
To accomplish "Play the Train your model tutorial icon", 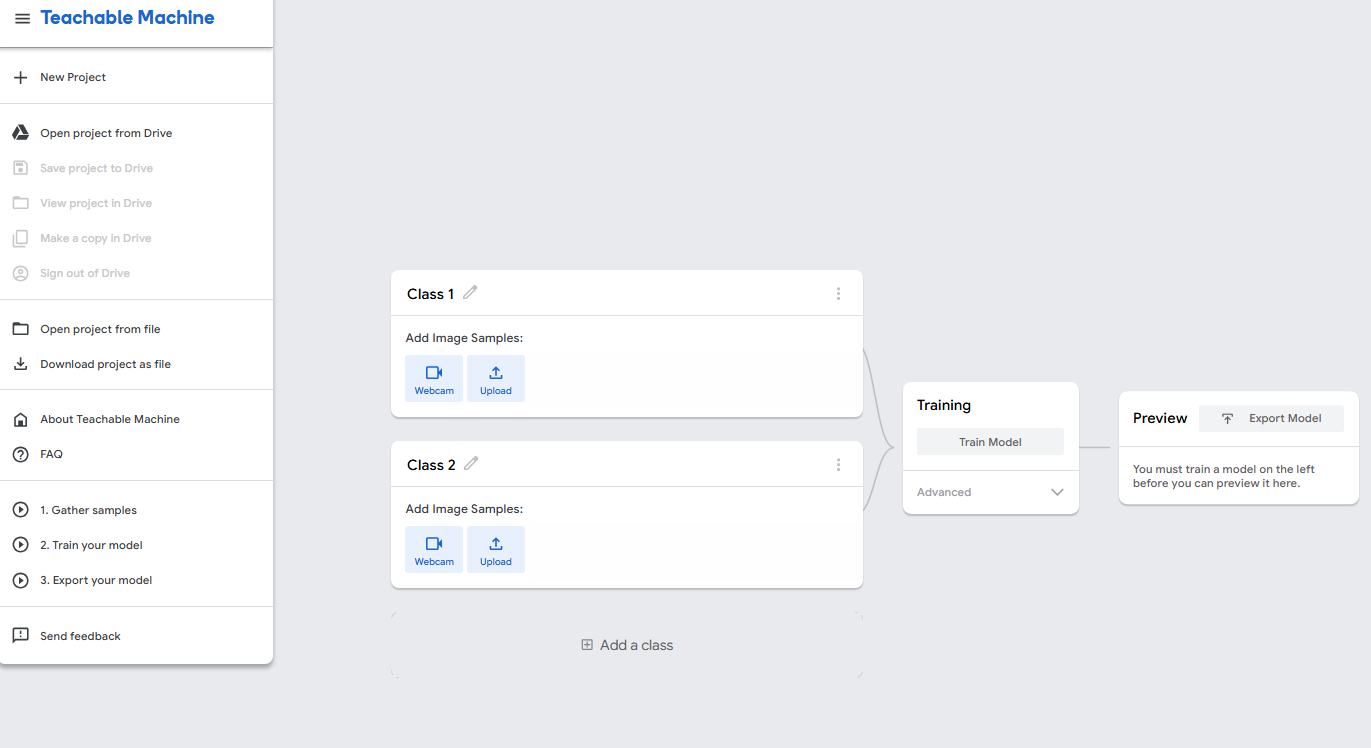I will 20,545.
